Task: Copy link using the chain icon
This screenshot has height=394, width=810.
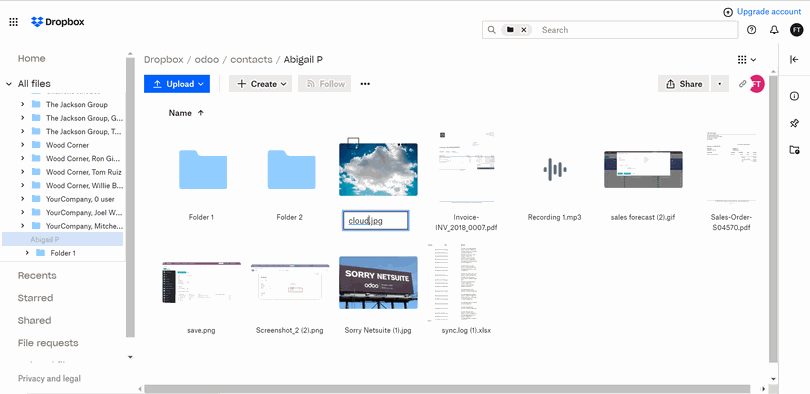Action: coord(742,84)
